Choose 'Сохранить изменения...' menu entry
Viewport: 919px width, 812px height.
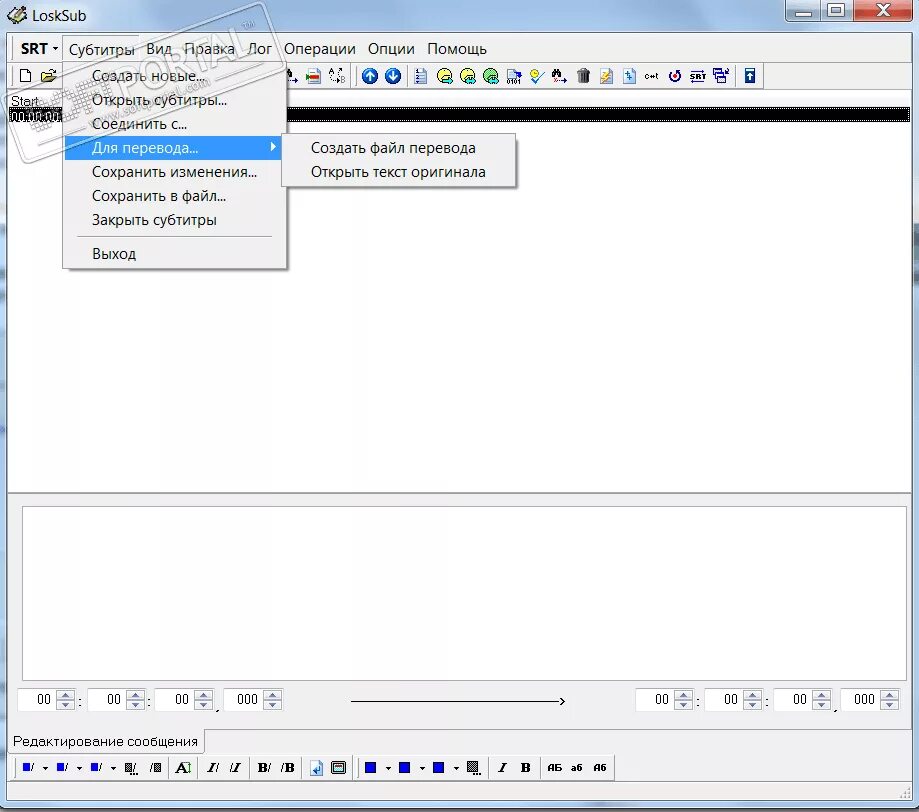pyautogui.click(x=174, y=172)
